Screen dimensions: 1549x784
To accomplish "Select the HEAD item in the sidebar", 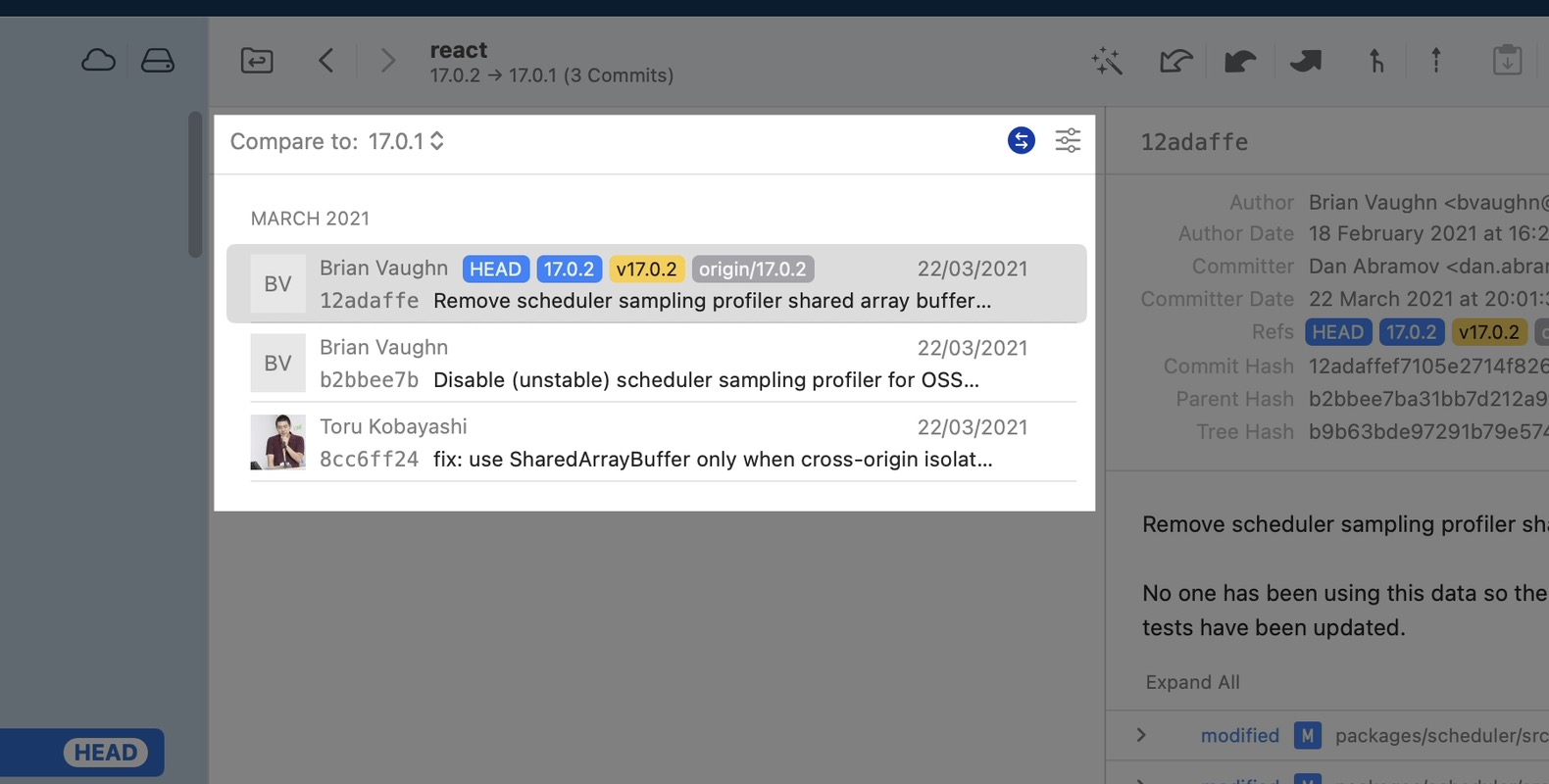I will coord(106,753).
